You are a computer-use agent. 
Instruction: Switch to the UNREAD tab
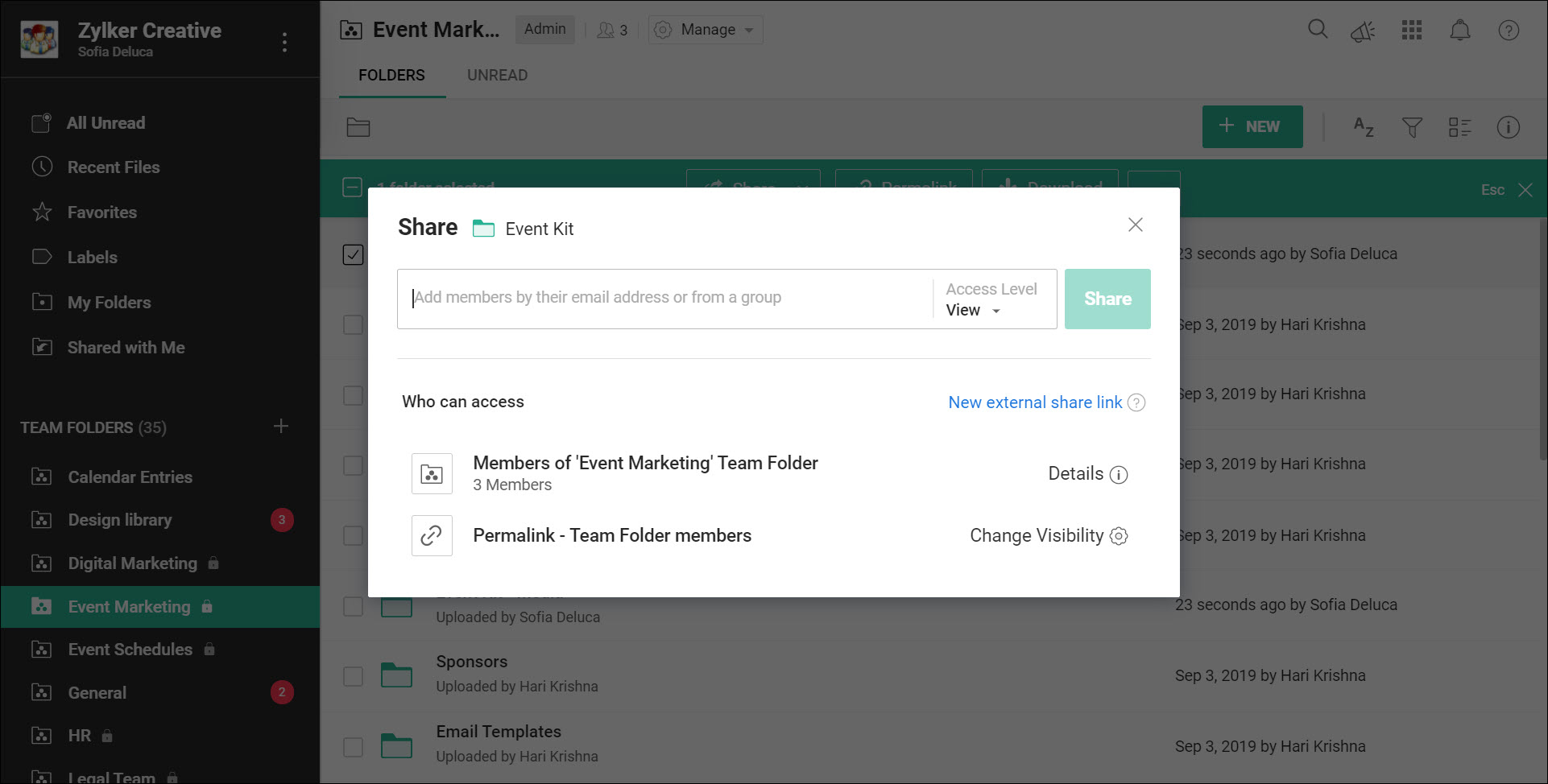[497, 75]
